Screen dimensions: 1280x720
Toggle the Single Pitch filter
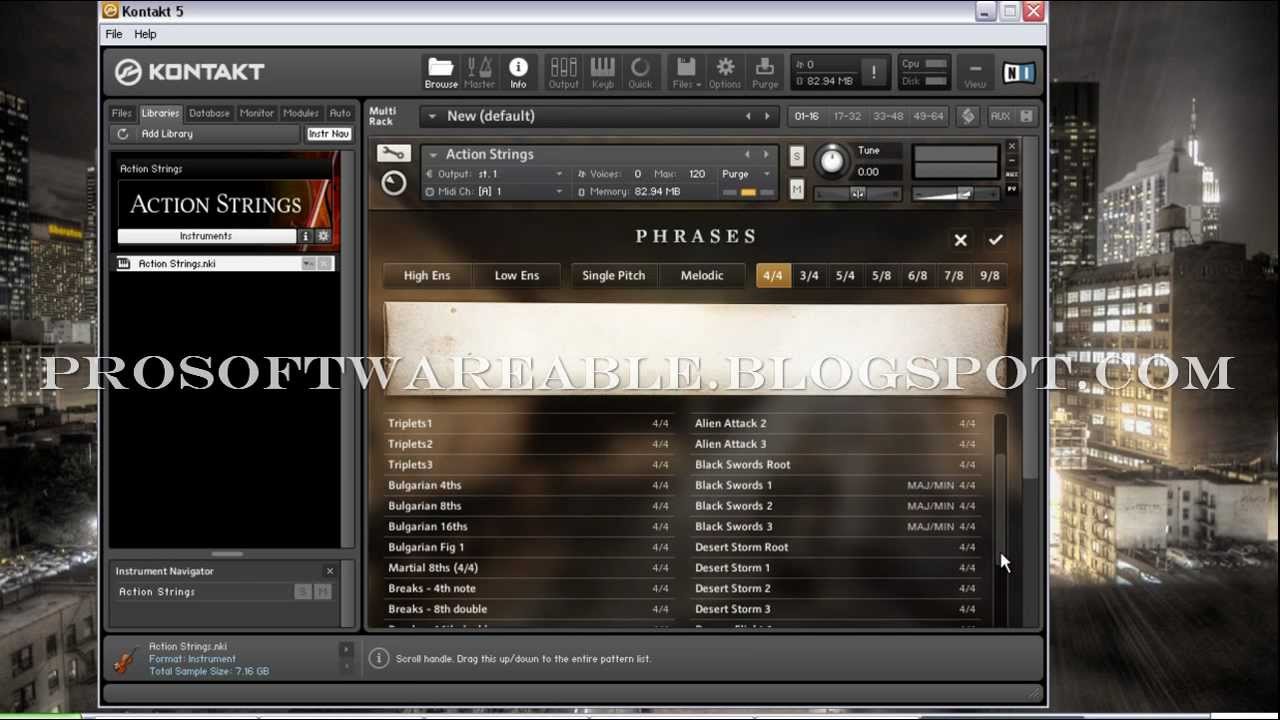coord(614,276)
